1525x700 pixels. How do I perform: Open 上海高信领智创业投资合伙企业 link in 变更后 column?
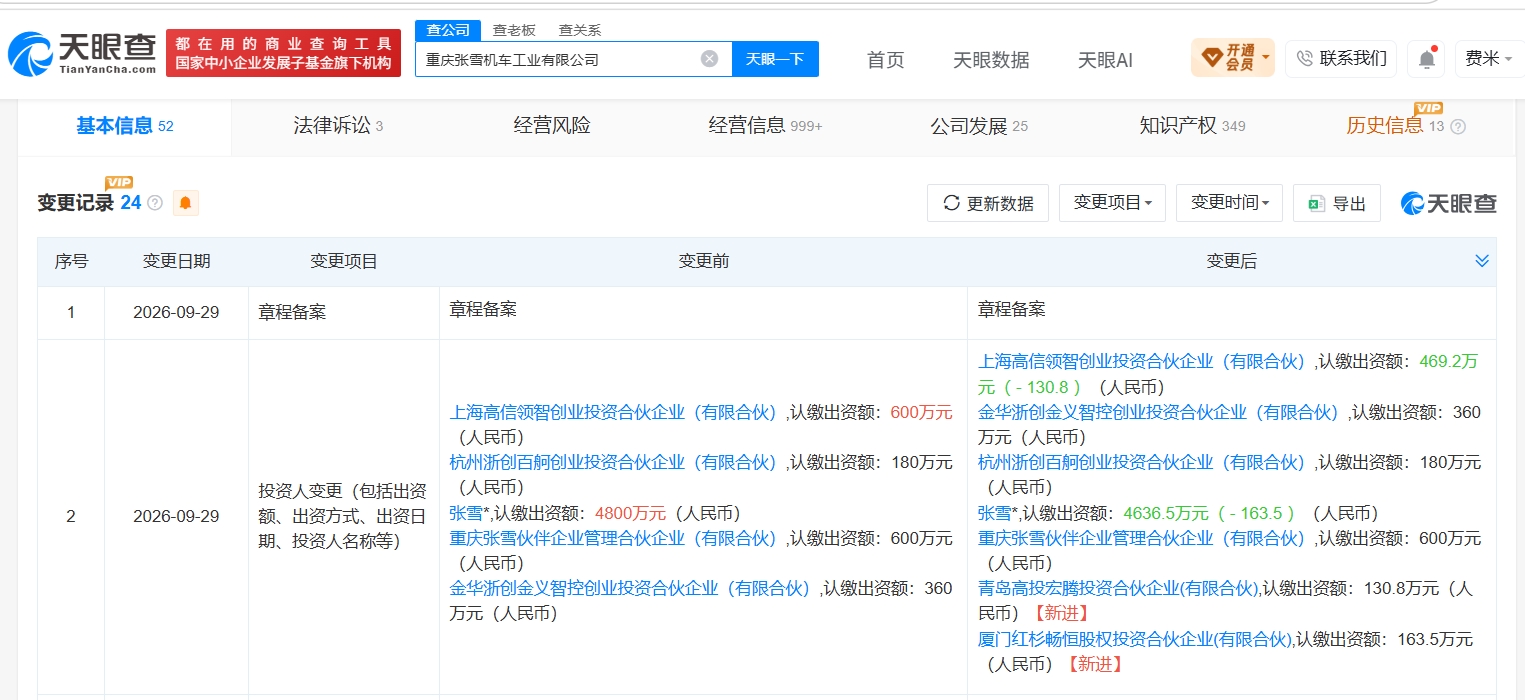(1141, 362)
